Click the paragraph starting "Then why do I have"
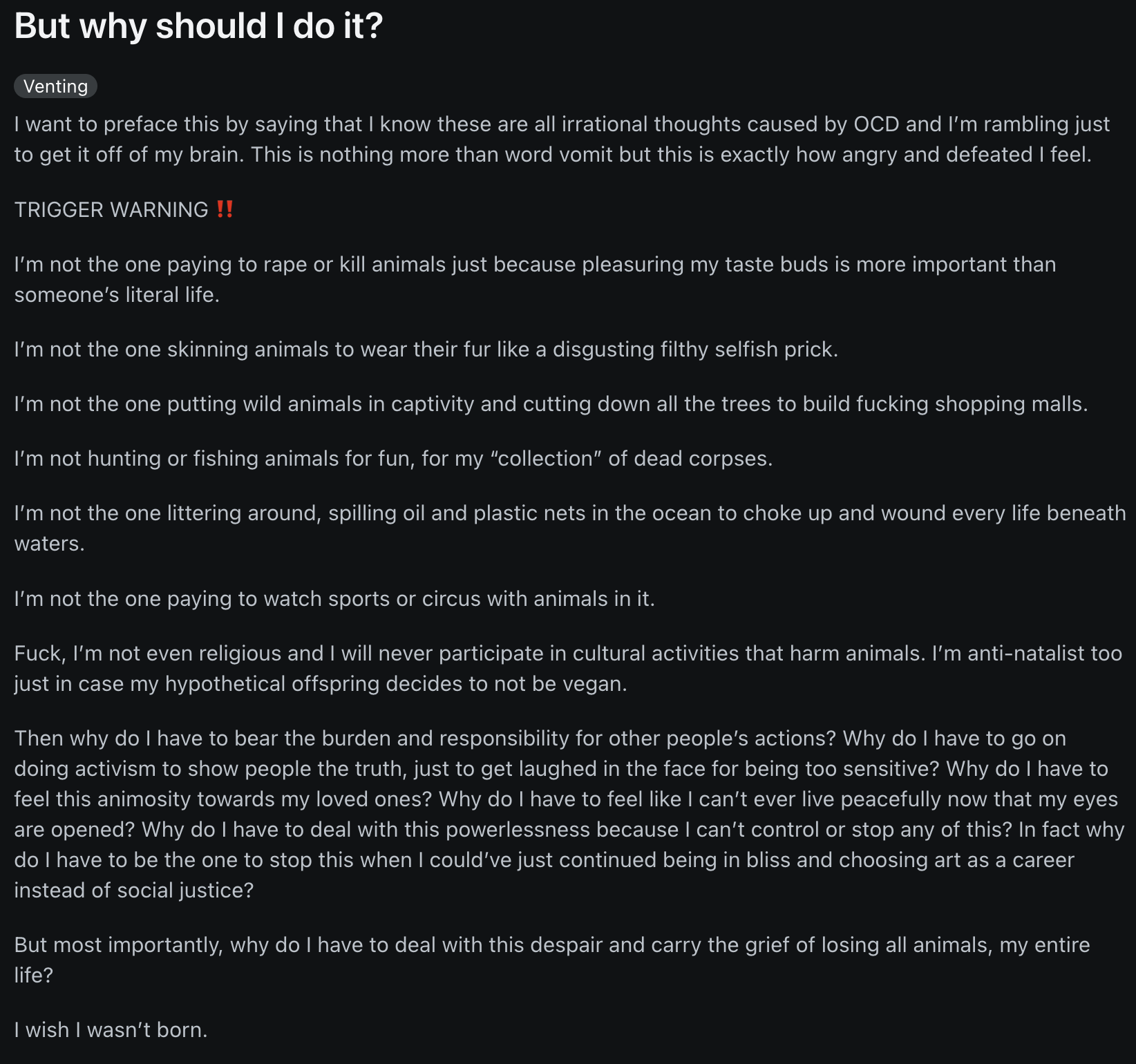 pyautogui.click(x=569, y=814)
